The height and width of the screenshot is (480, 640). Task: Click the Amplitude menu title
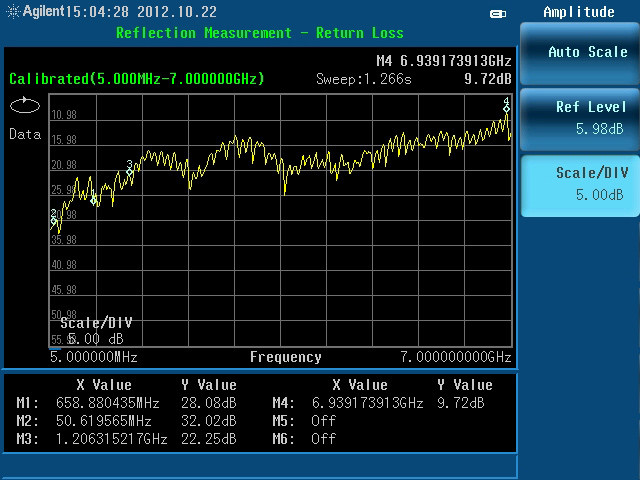click(x=579, y=12)
